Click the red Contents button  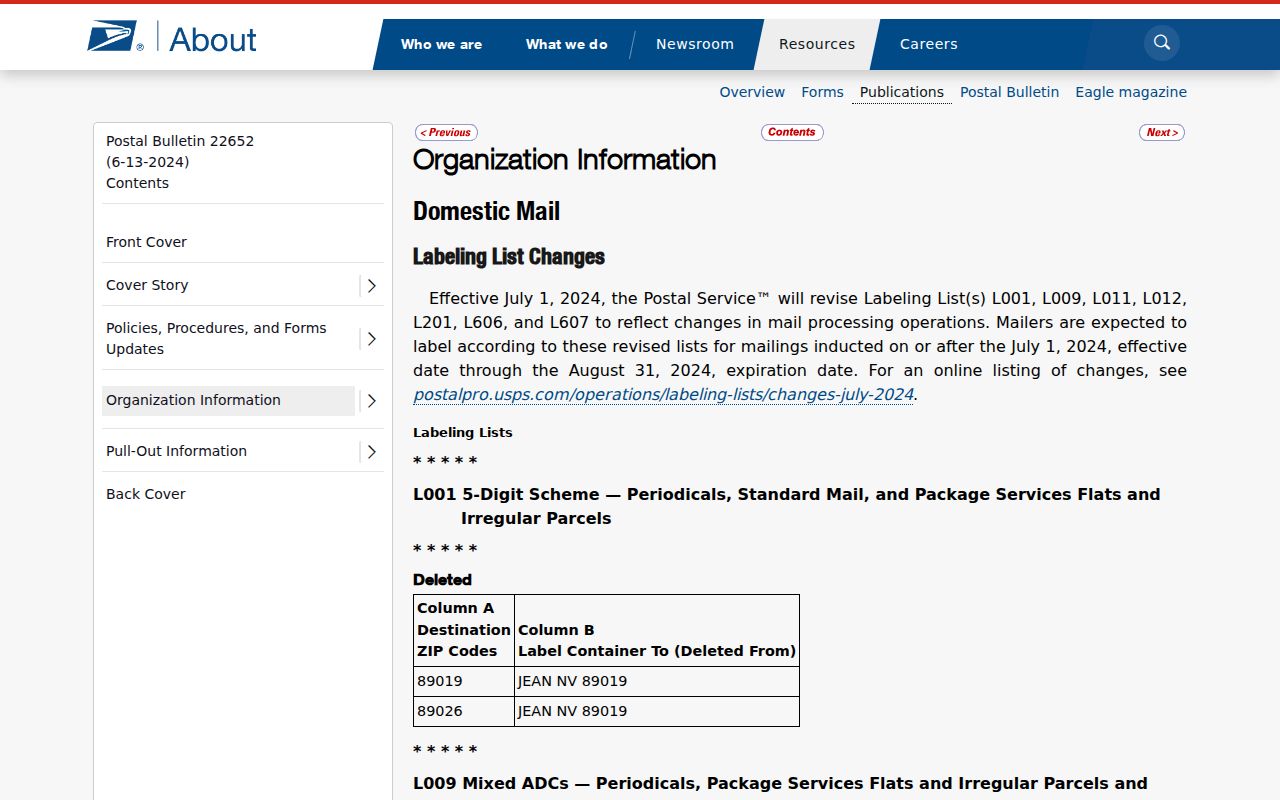coord(792,132)
